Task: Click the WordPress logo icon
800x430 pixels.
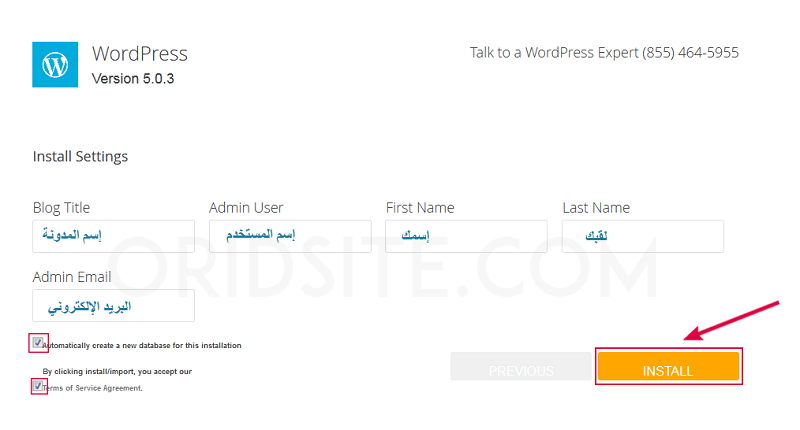Action: 55,64
